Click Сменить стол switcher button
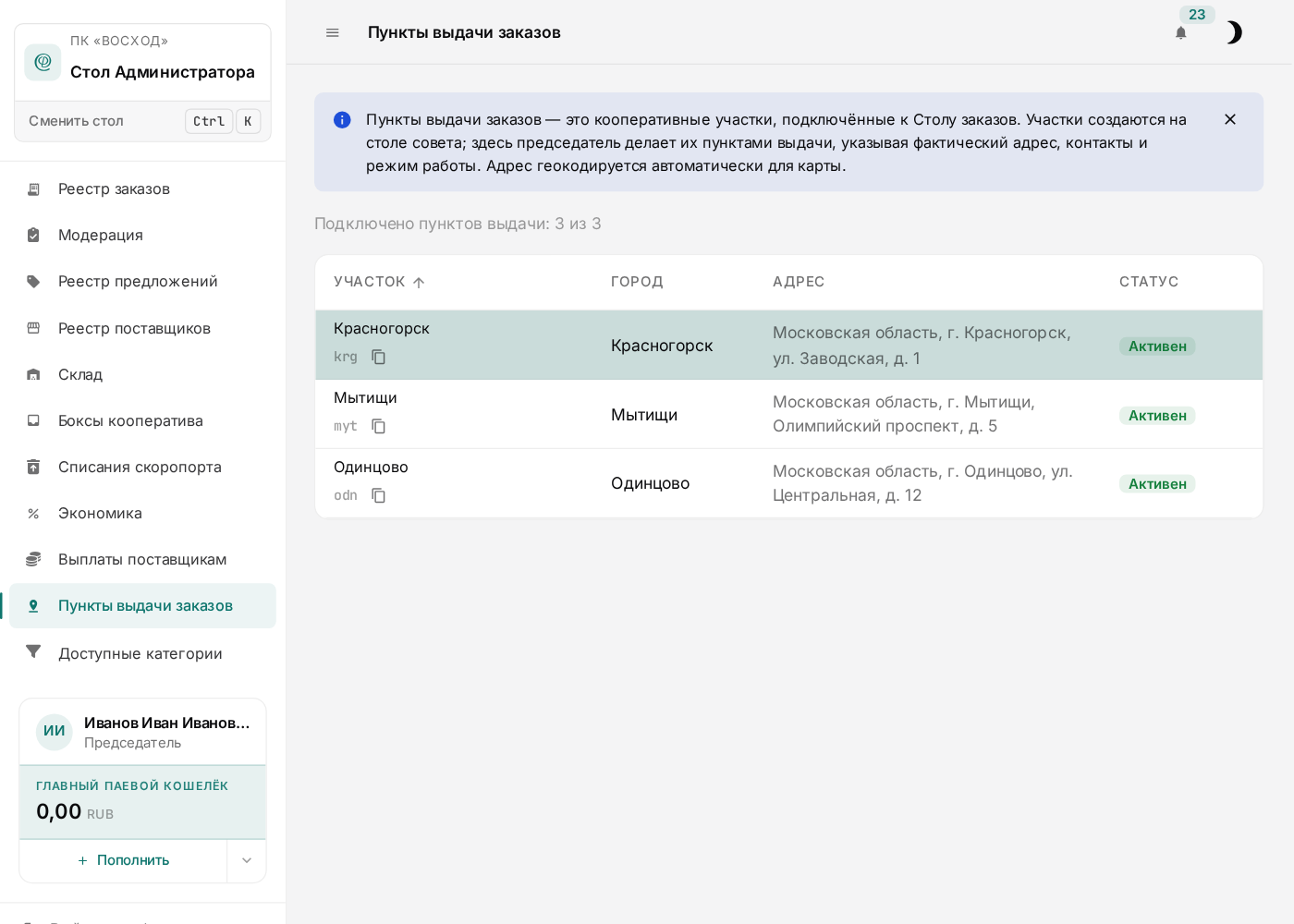The height and width of the screenshot is (924, 1294). click(x=143, y=121)
